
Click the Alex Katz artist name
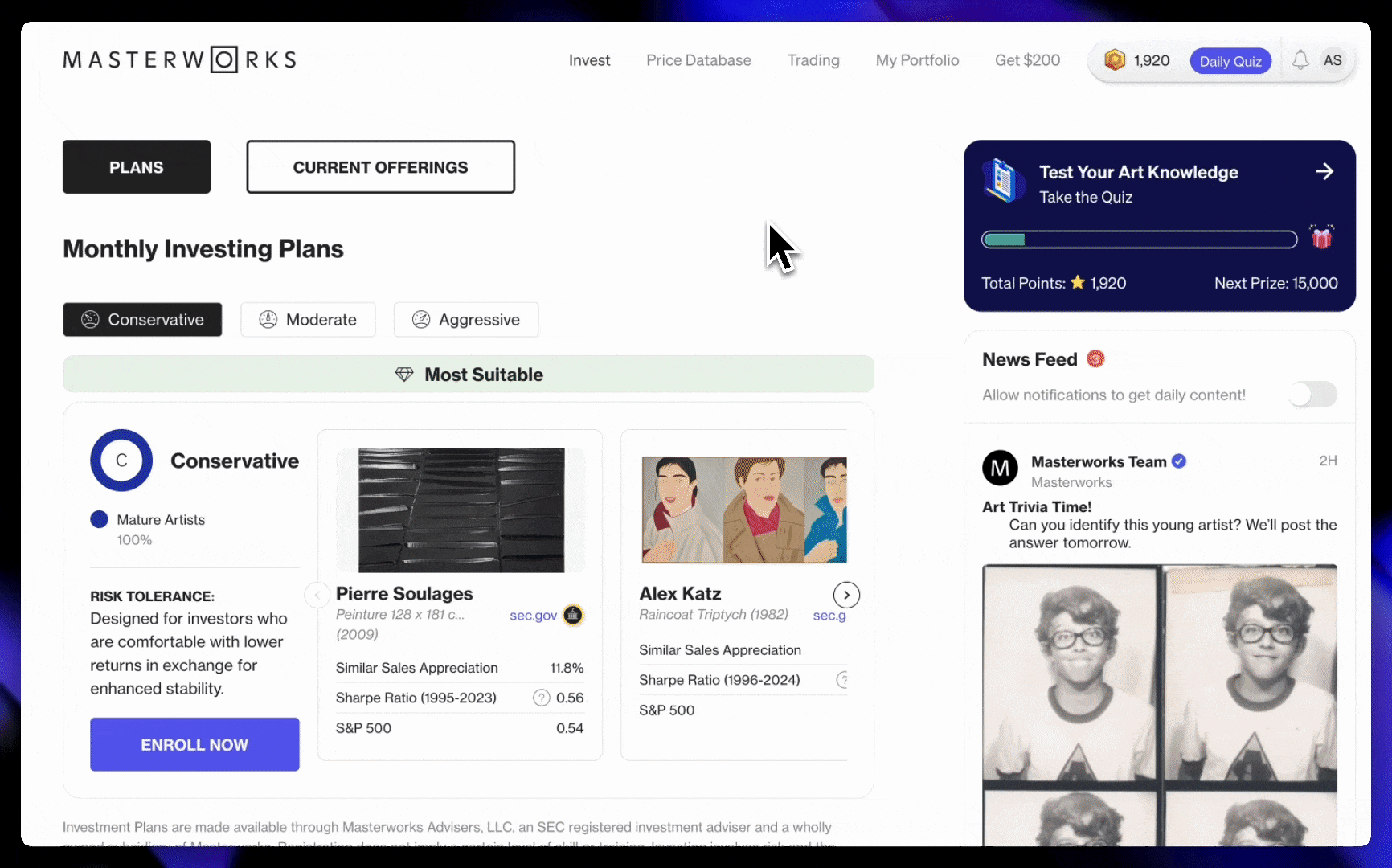coord(680,593)
